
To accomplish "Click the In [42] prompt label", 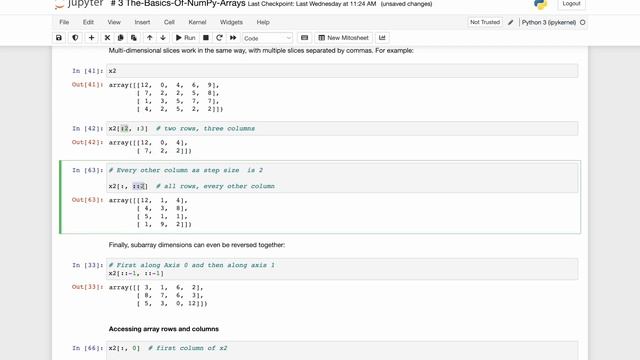I will pyautogui.click(x=88, y=129).
